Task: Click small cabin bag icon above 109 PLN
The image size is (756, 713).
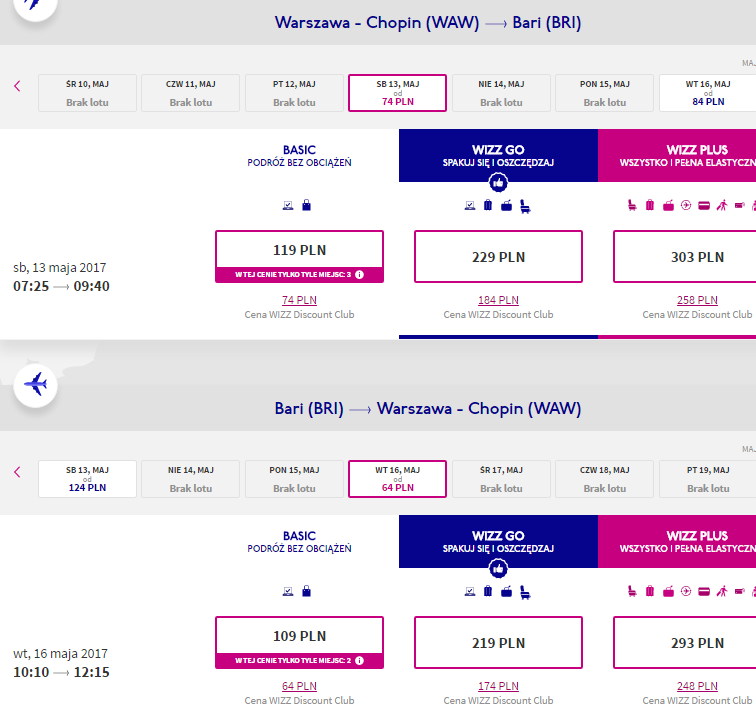Action: pyautogui.click(x=307, y=591)
